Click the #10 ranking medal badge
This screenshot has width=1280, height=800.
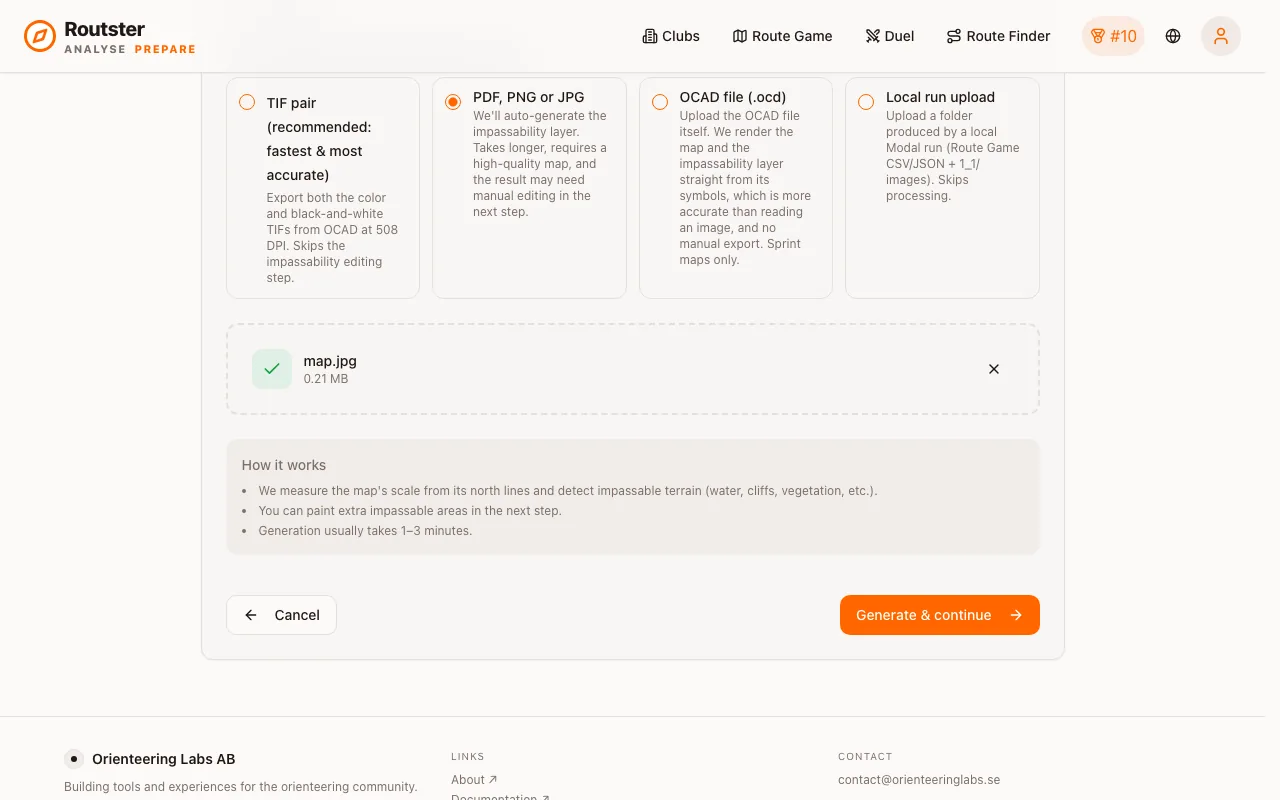(x=1113, y=36)
